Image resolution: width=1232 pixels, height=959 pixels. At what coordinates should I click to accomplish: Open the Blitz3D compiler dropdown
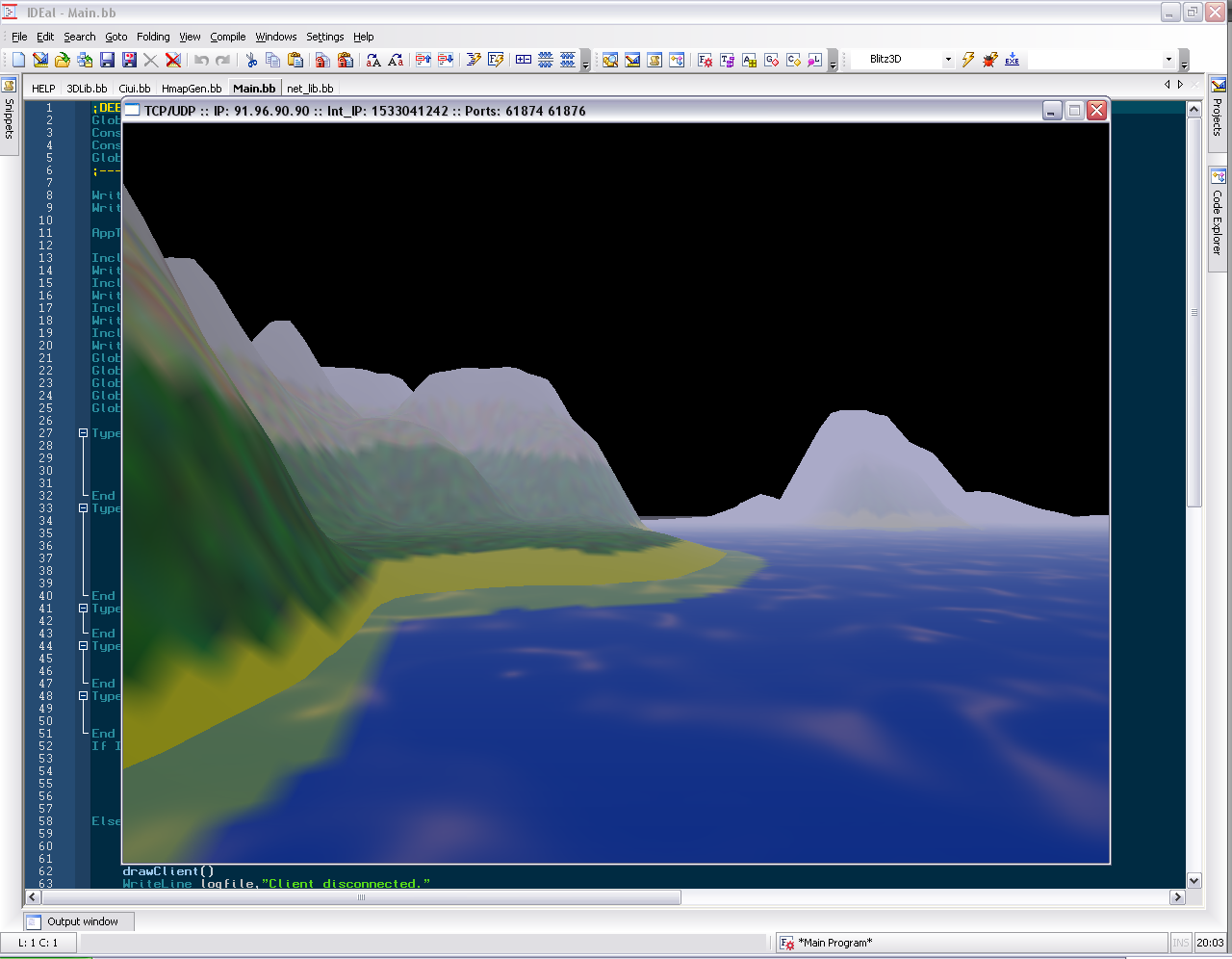(947, 60)
